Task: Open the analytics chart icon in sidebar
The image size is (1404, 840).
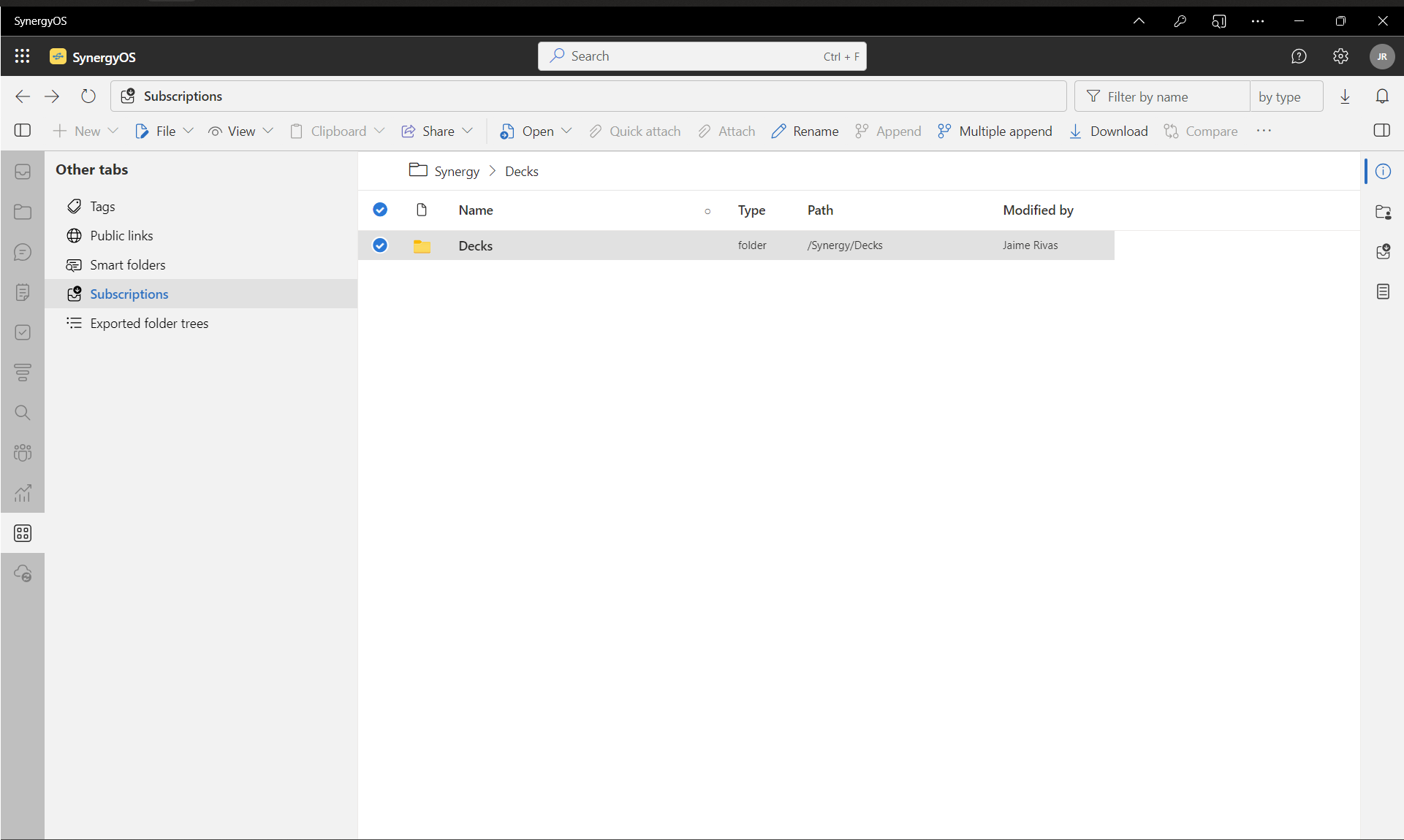Action: coord(23,493)
